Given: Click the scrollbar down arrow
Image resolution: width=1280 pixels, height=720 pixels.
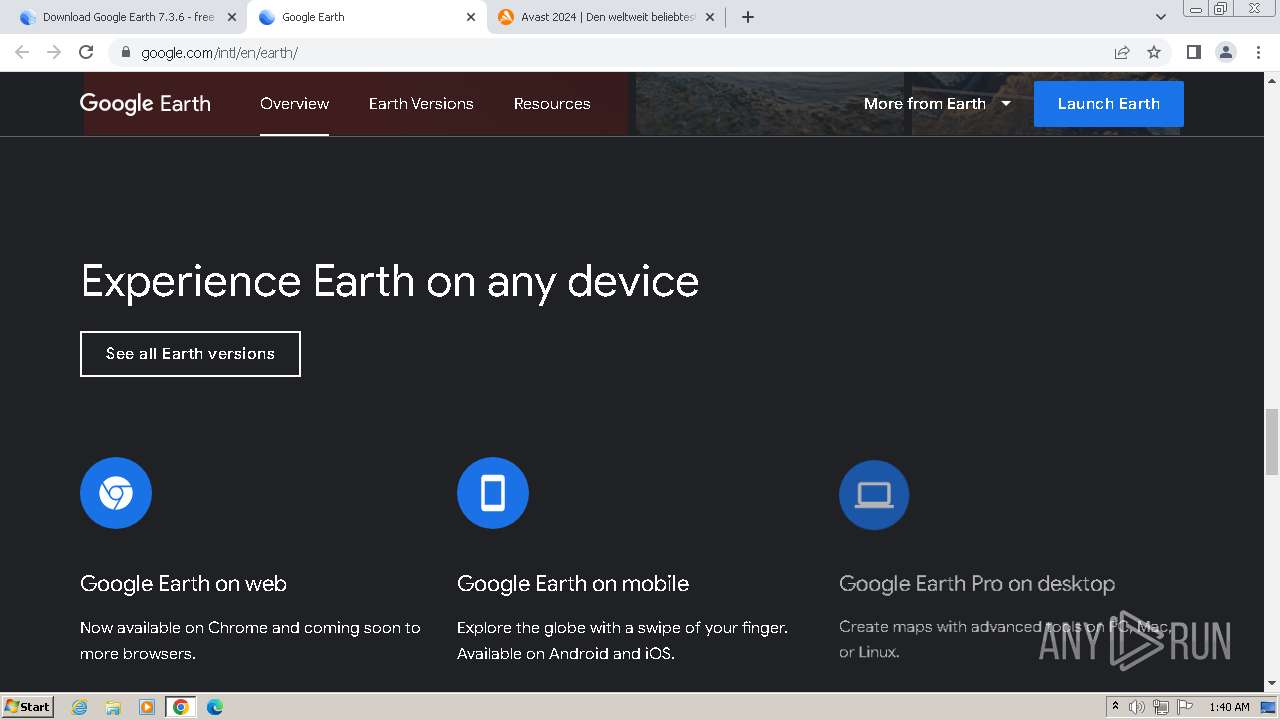Looking at the screenshot, I should coord(1272,683).
